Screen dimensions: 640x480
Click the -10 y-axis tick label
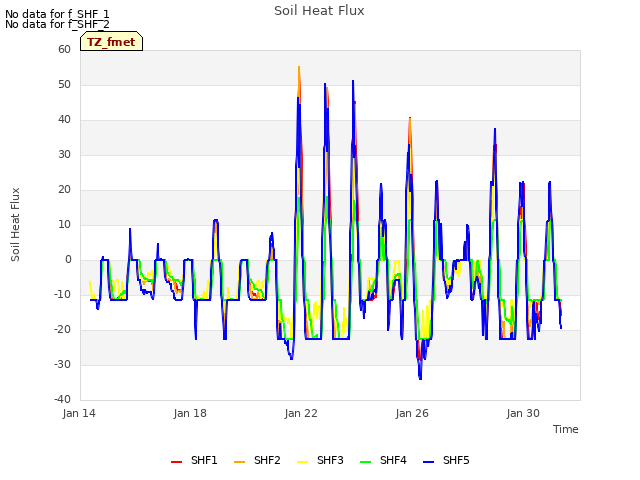click(x=62, y=294)
